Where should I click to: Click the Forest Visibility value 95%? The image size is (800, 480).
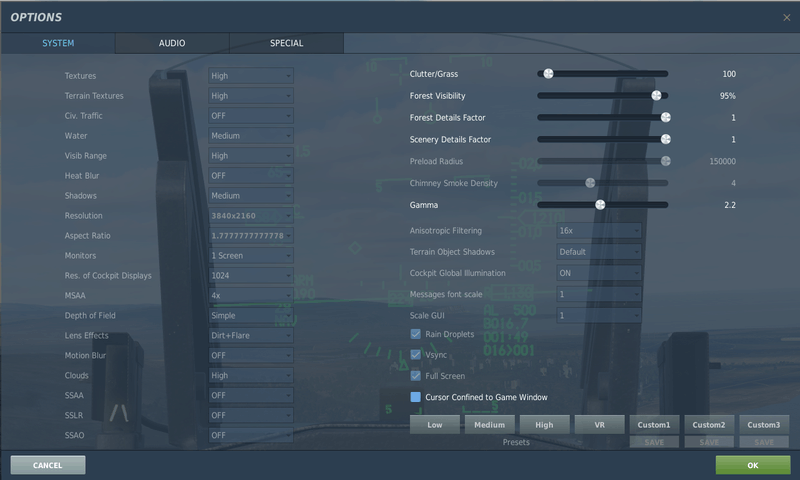coord(728,96)
